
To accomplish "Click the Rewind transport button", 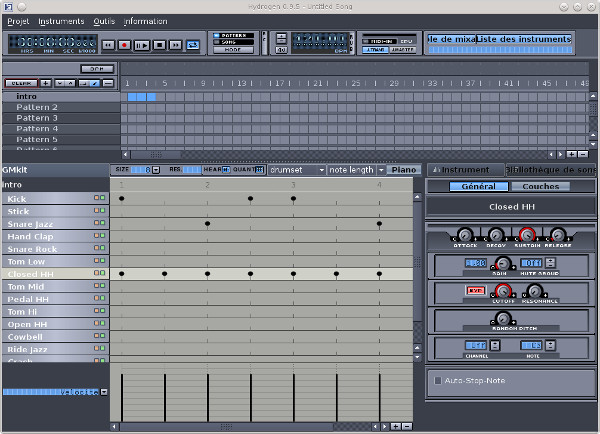I will [108, 45].
